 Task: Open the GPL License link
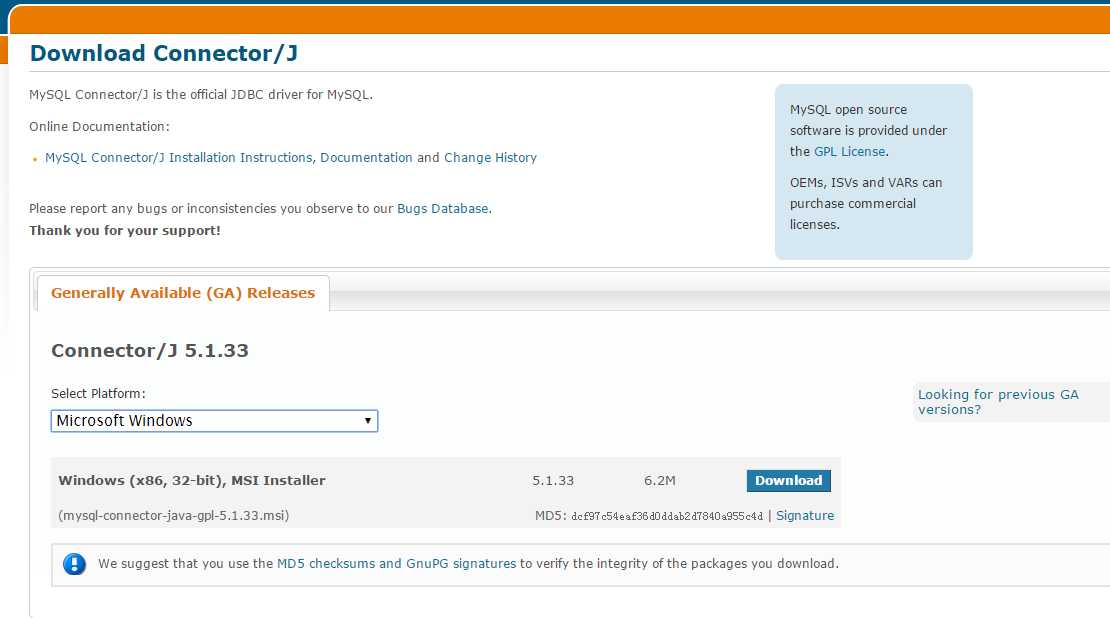(x=849, y=151)
